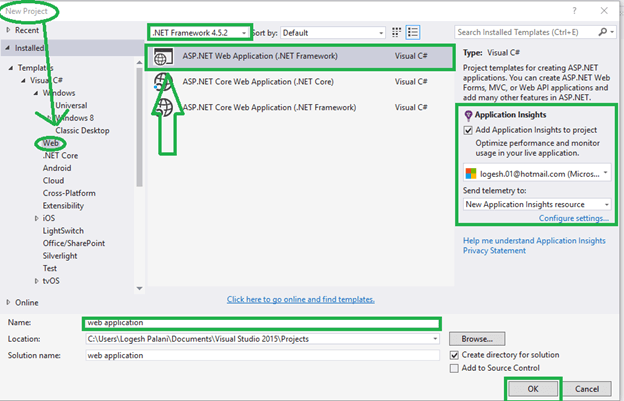Expand the tvOS tree node
The width and height of the screenshot is (624, 401).
[36, 281]
